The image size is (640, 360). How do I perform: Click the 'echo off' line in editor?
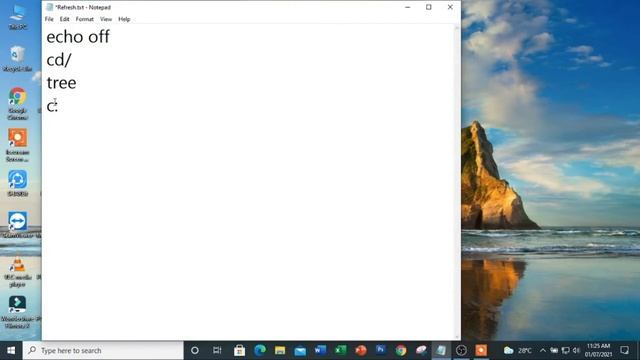78,37
